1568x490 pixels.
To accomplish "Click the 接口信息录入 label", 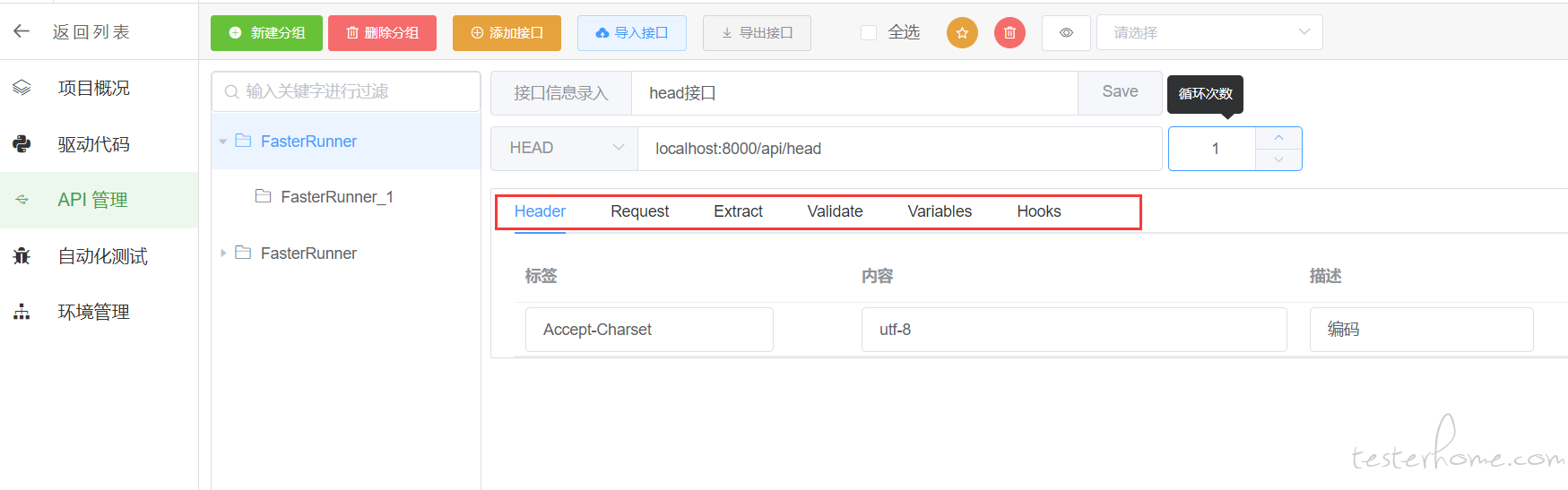I will click(561, 93).
